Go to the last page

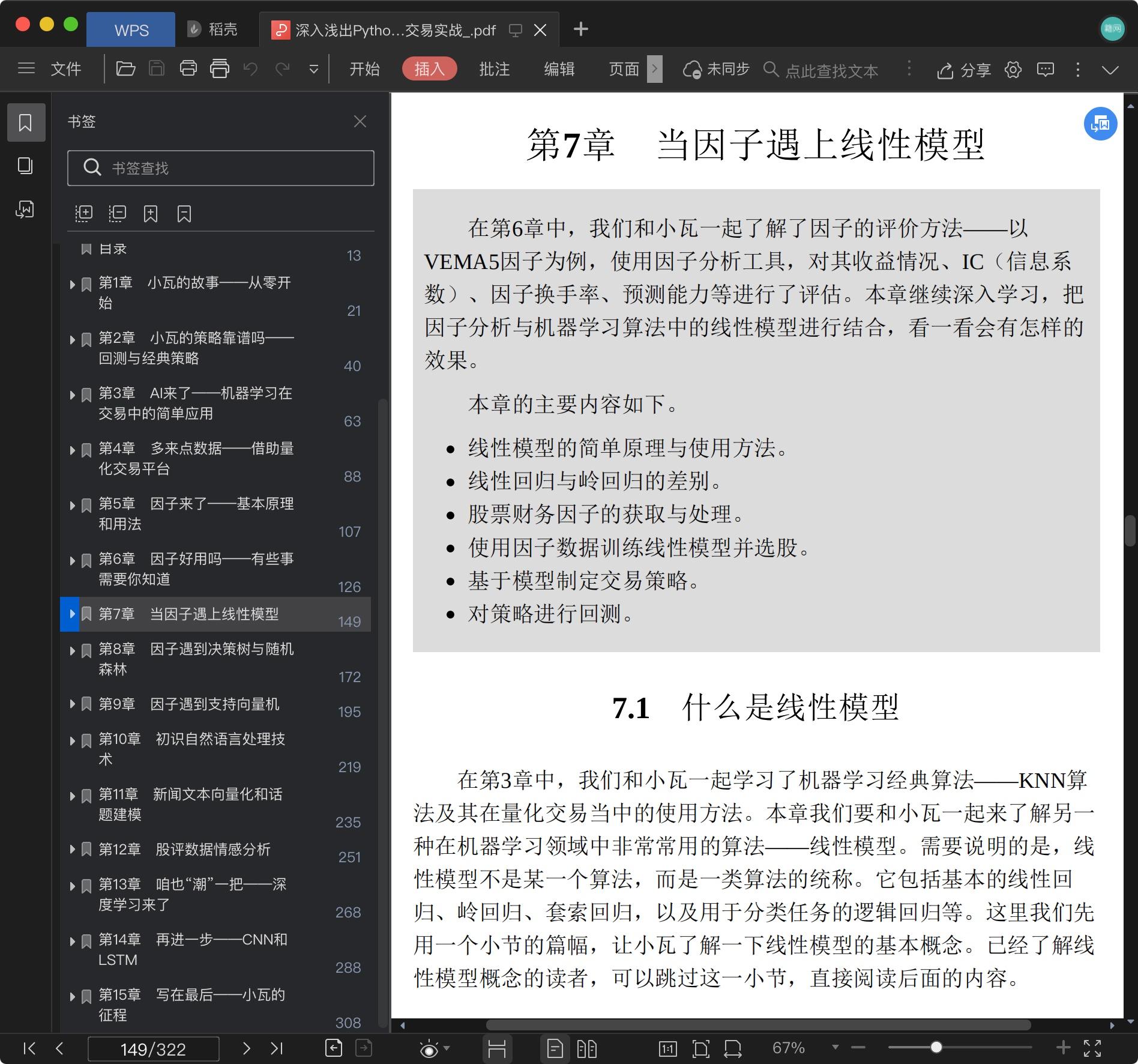(x=277, y=1048)
